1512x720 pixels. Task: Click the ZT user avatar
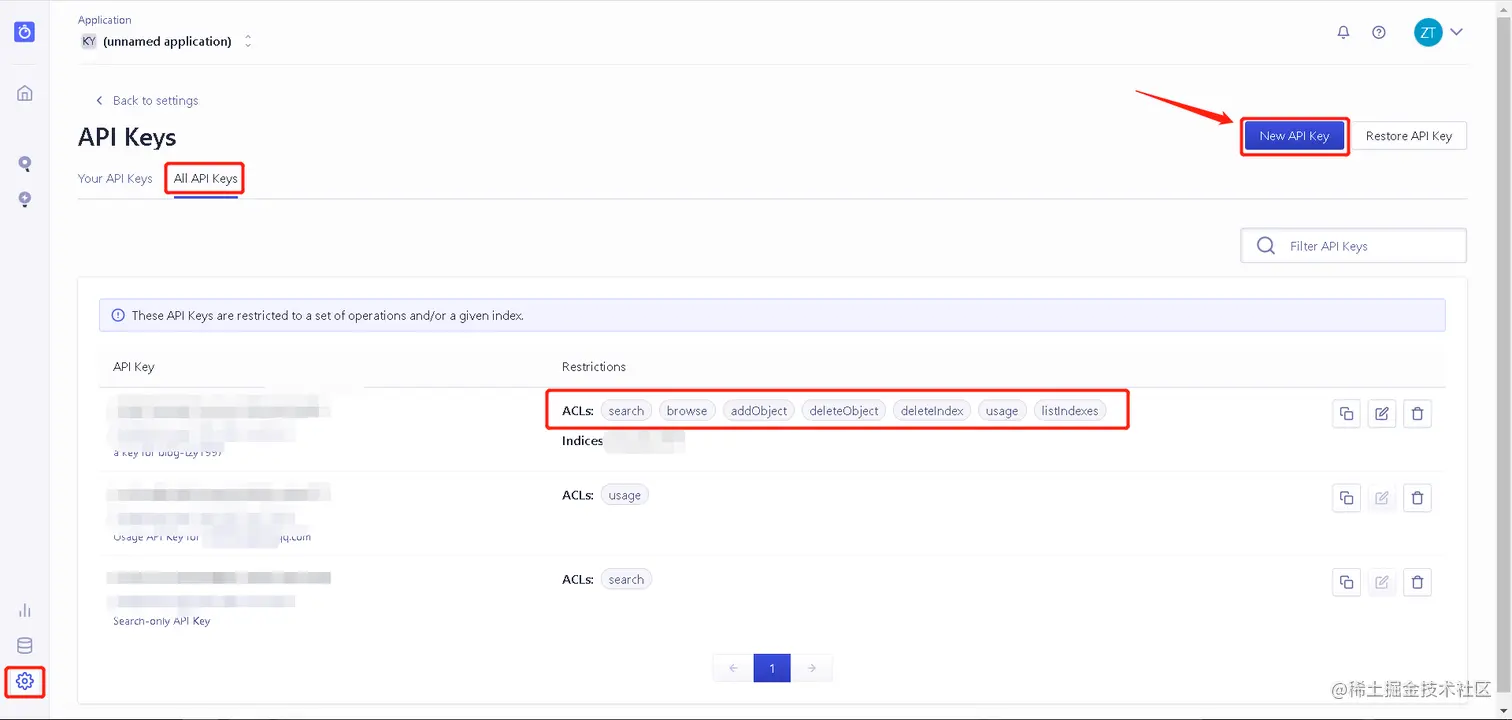(1428, 32)
